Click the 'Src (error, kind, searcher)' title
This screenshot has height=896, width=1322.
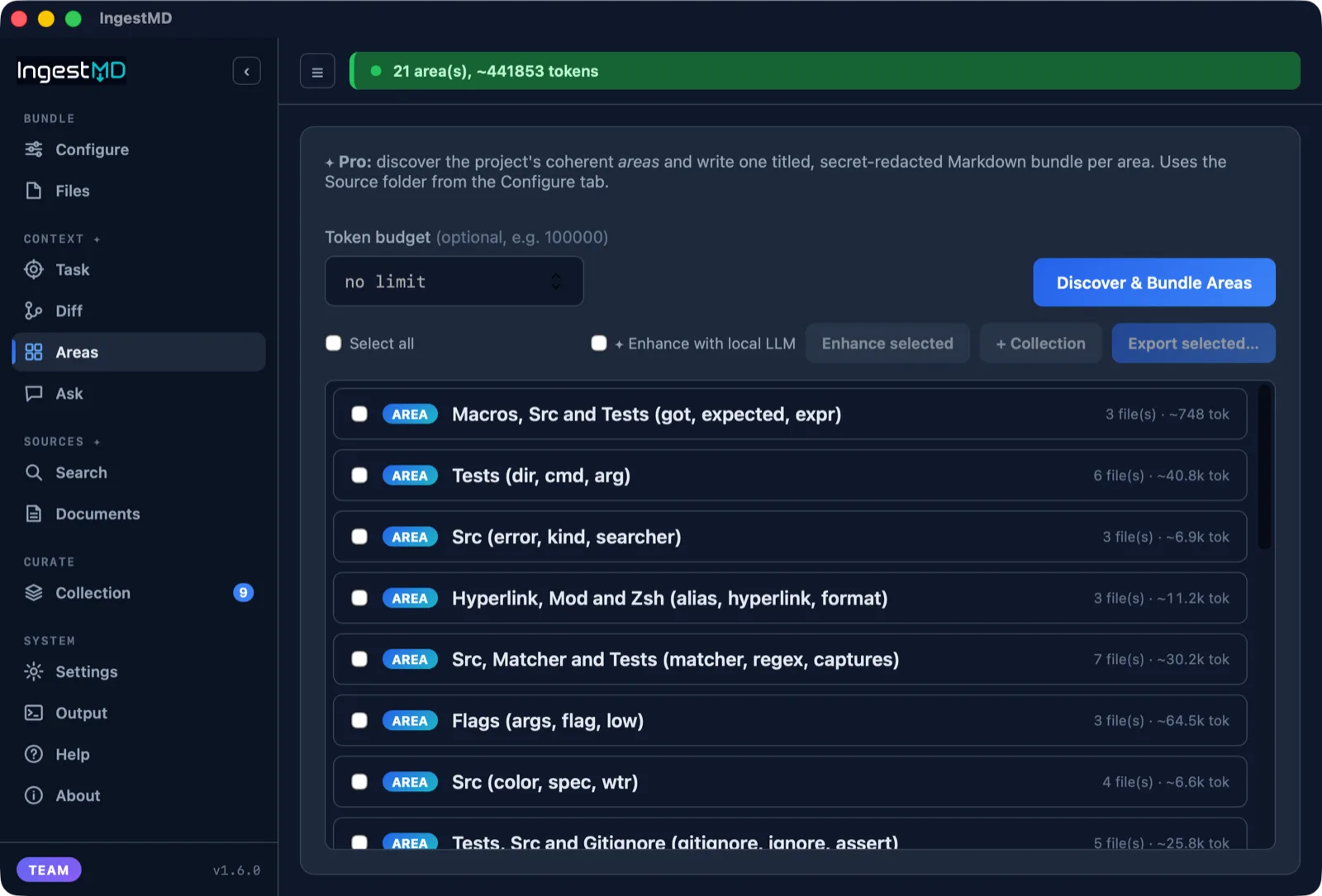click(567, 537)
